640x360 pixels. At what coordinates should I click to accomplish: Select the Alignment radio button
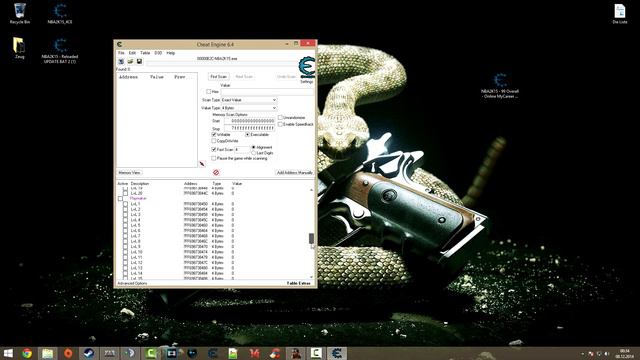pyautogui.click(x=253, y=147)
